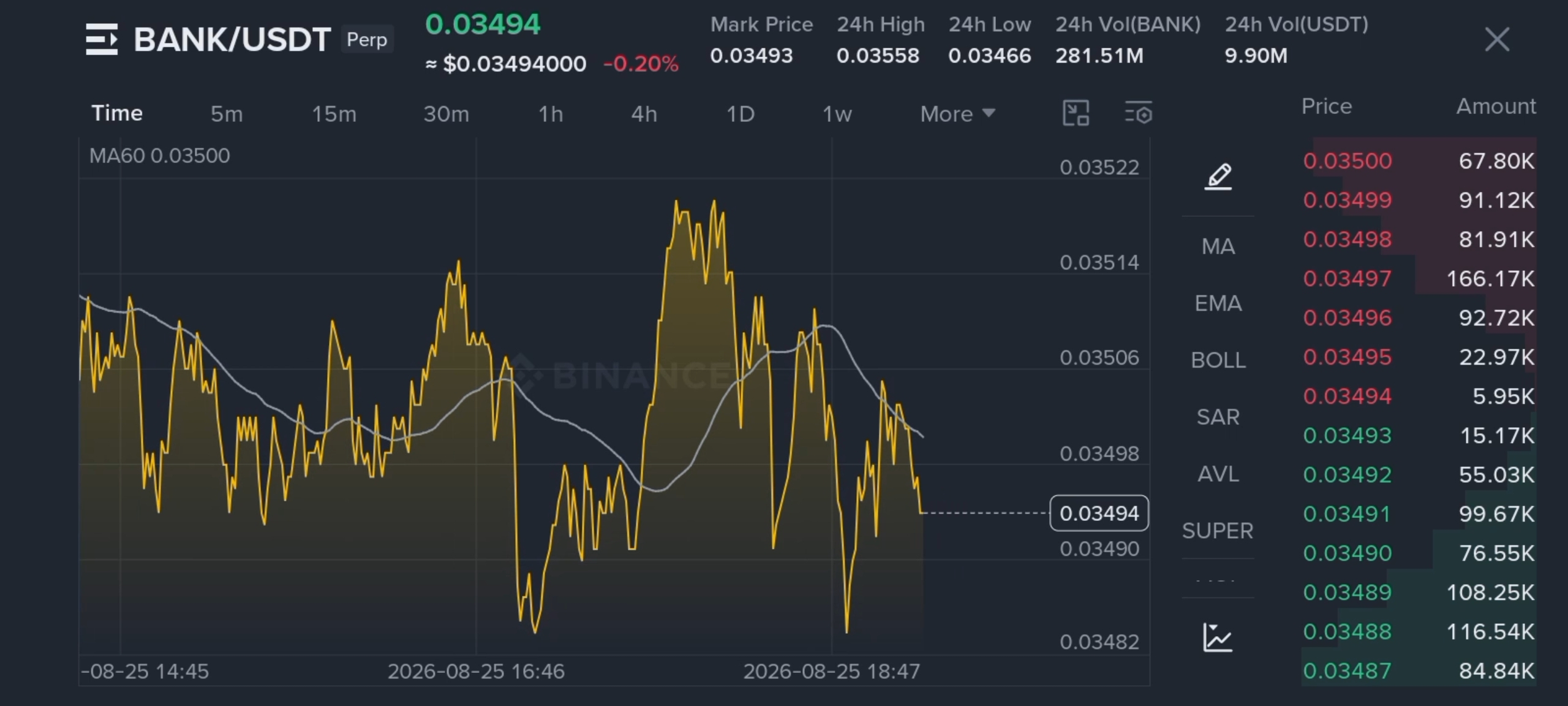Select ask price 0.03495
This screenshot has width=1568, height=706.
coord(1347,357)
